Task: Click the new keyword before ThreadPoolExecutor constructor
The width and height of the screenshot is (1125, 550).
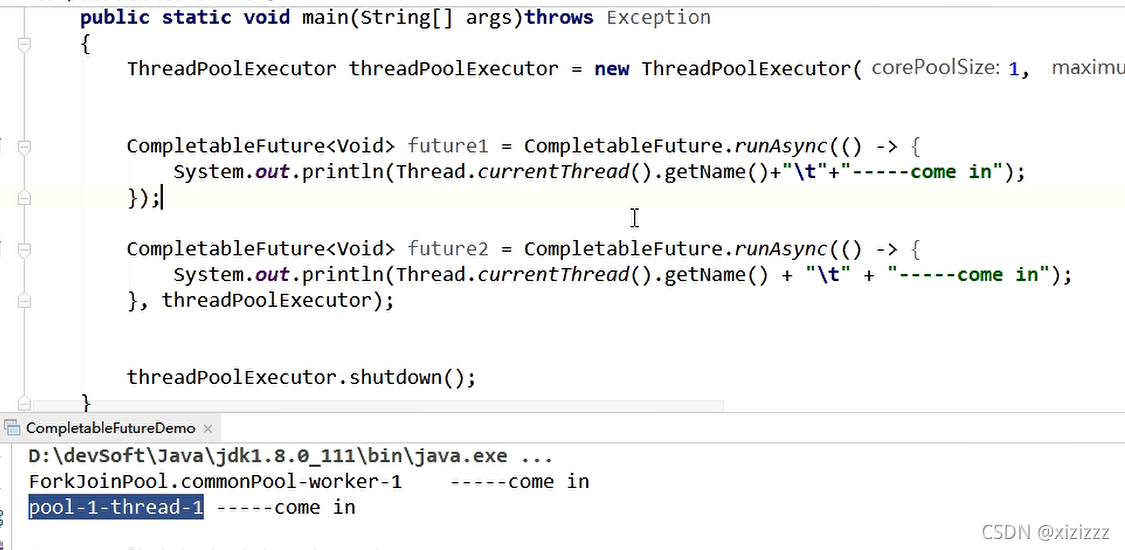Action: [x=612, y=69]
